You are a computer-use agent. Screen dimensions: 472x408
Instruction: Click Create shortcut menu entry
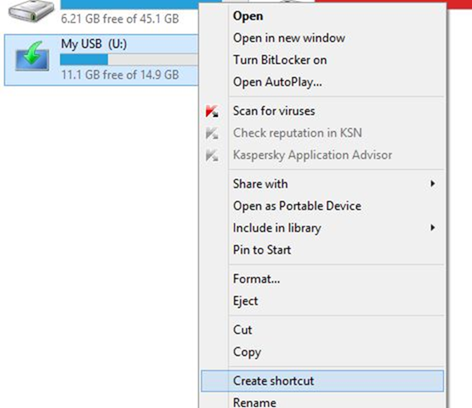point(322,381)
